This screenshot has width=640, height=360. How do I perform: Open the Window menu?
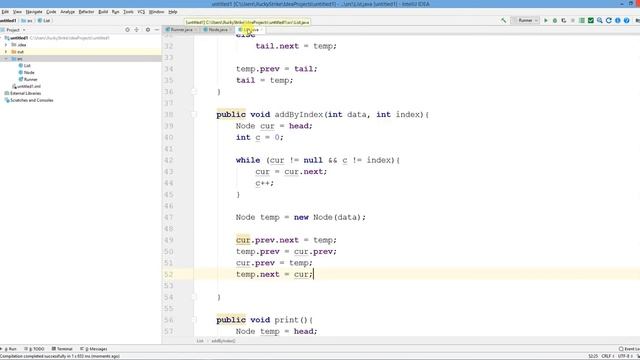[156, 12]
